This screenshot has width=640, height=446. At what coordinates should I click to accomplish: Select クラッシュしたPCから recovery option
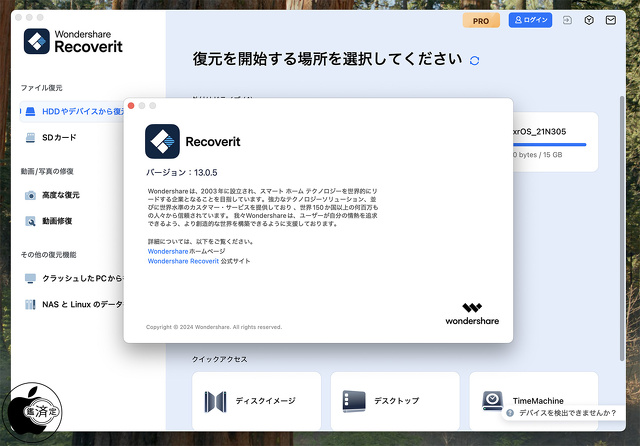[x=83, y=278]
